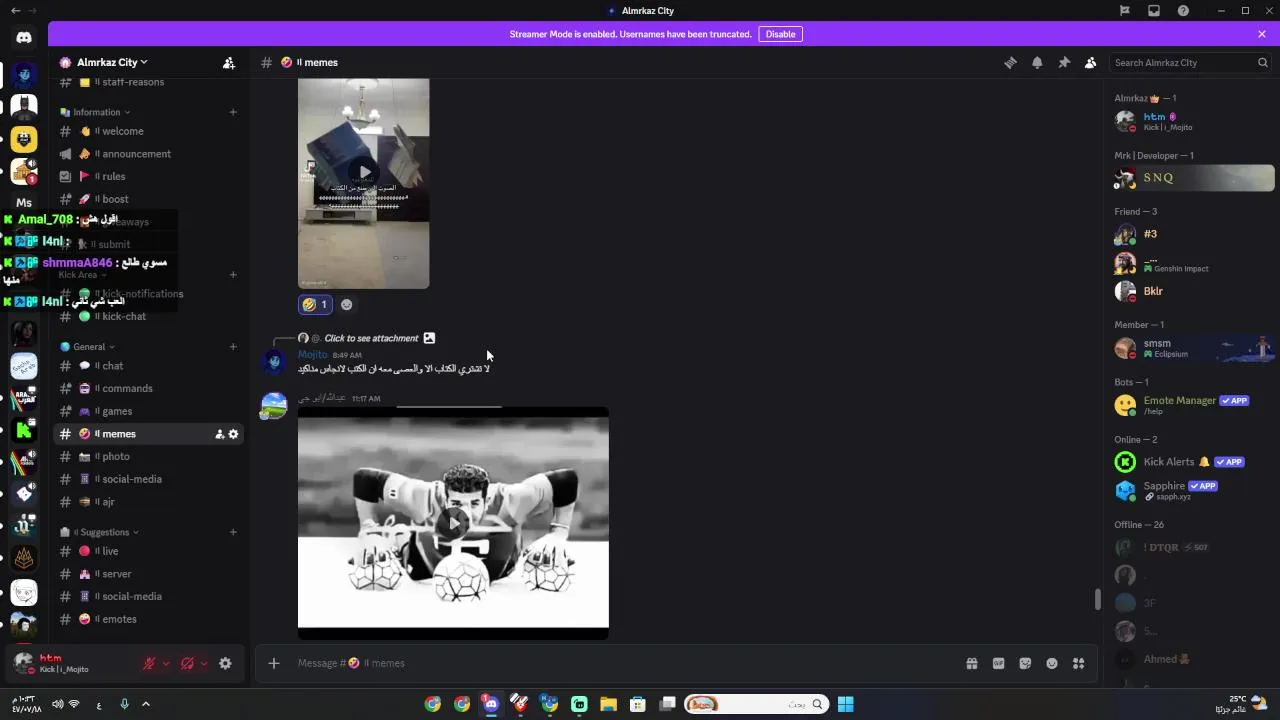
Task: Toggle the member list icon
Action: pyautogui.click(x=1090, y=62)
